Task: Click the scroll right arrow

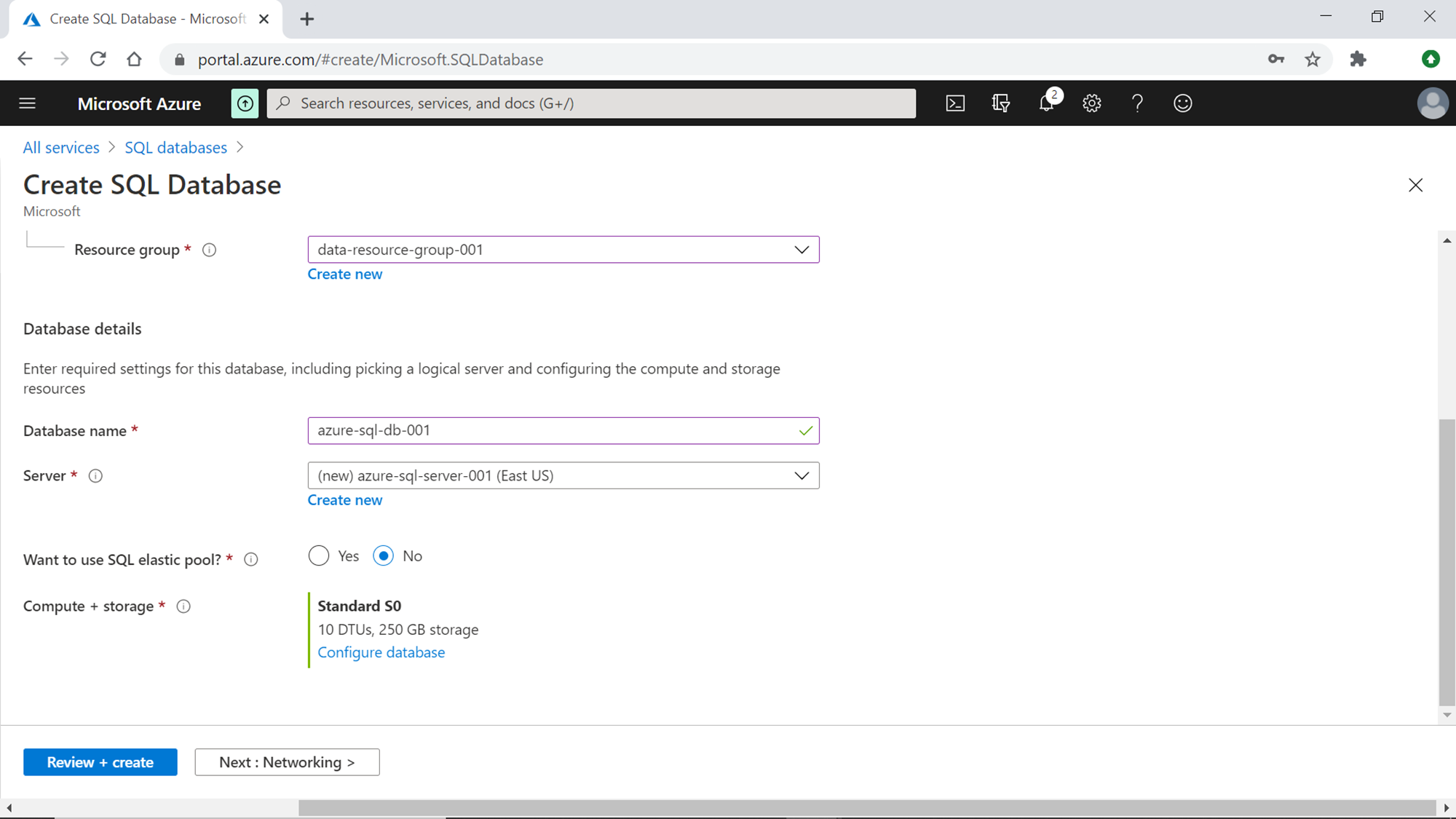Action: [x=1447, y=808]
